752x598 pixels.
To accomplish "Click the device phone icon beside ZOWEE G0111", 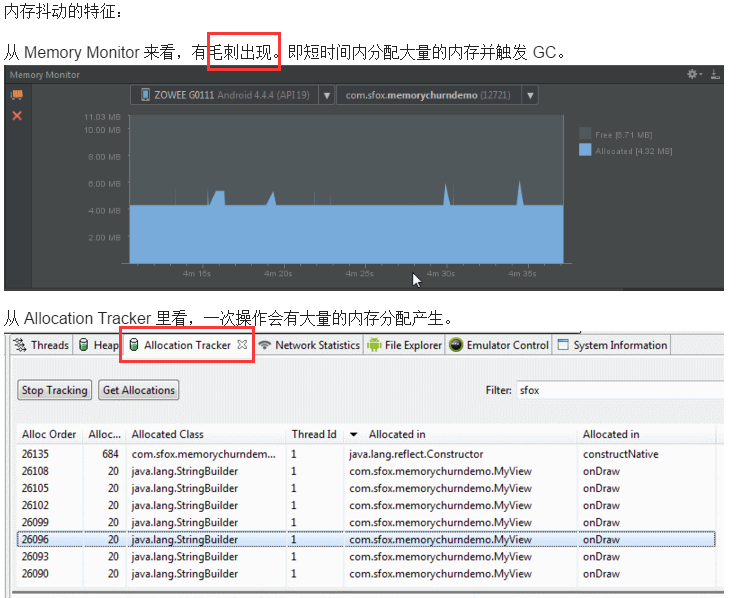I will coord(144,95).
